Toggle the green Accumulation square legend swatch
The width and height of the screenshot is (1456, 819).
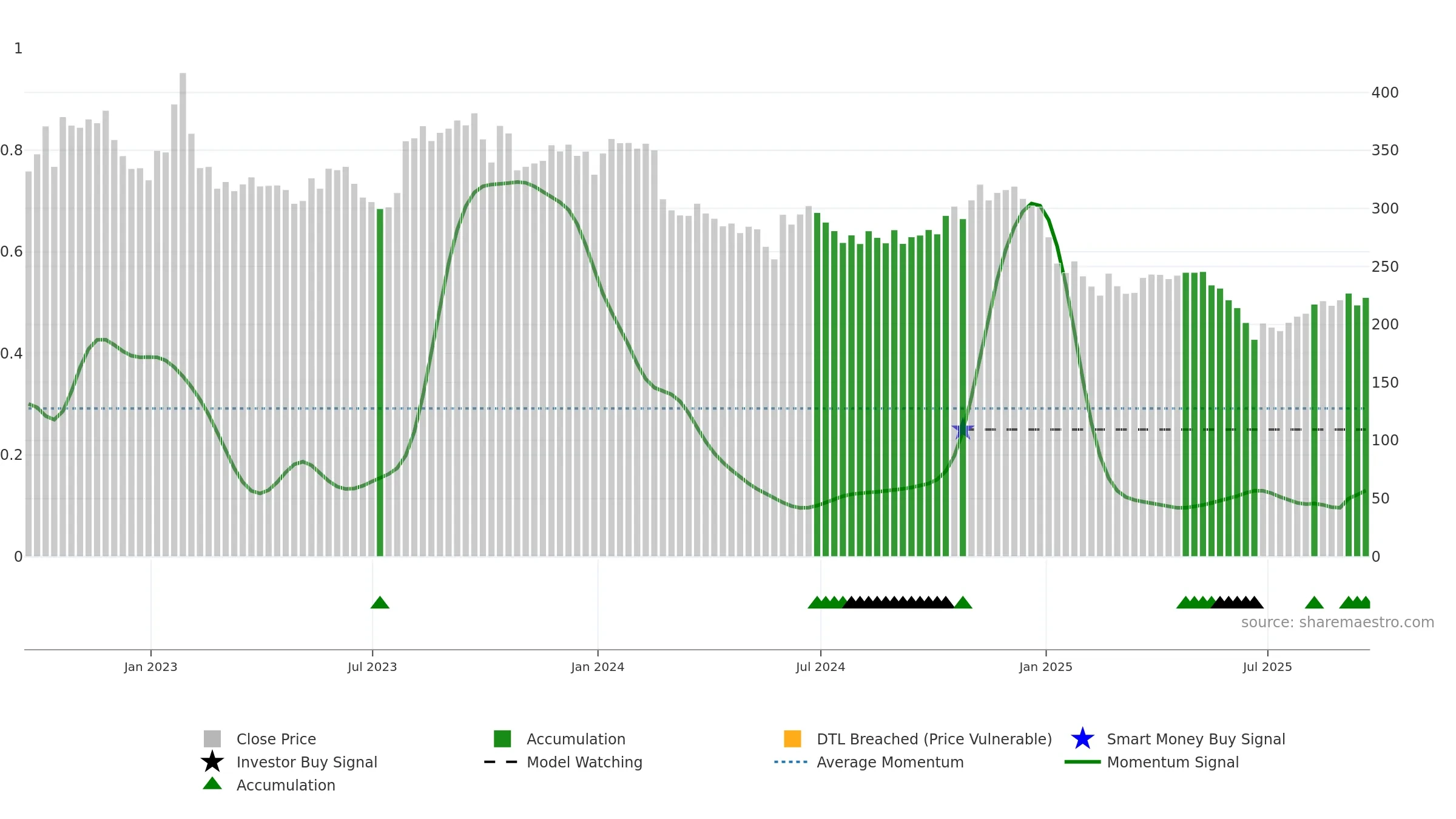pos(502,739)
